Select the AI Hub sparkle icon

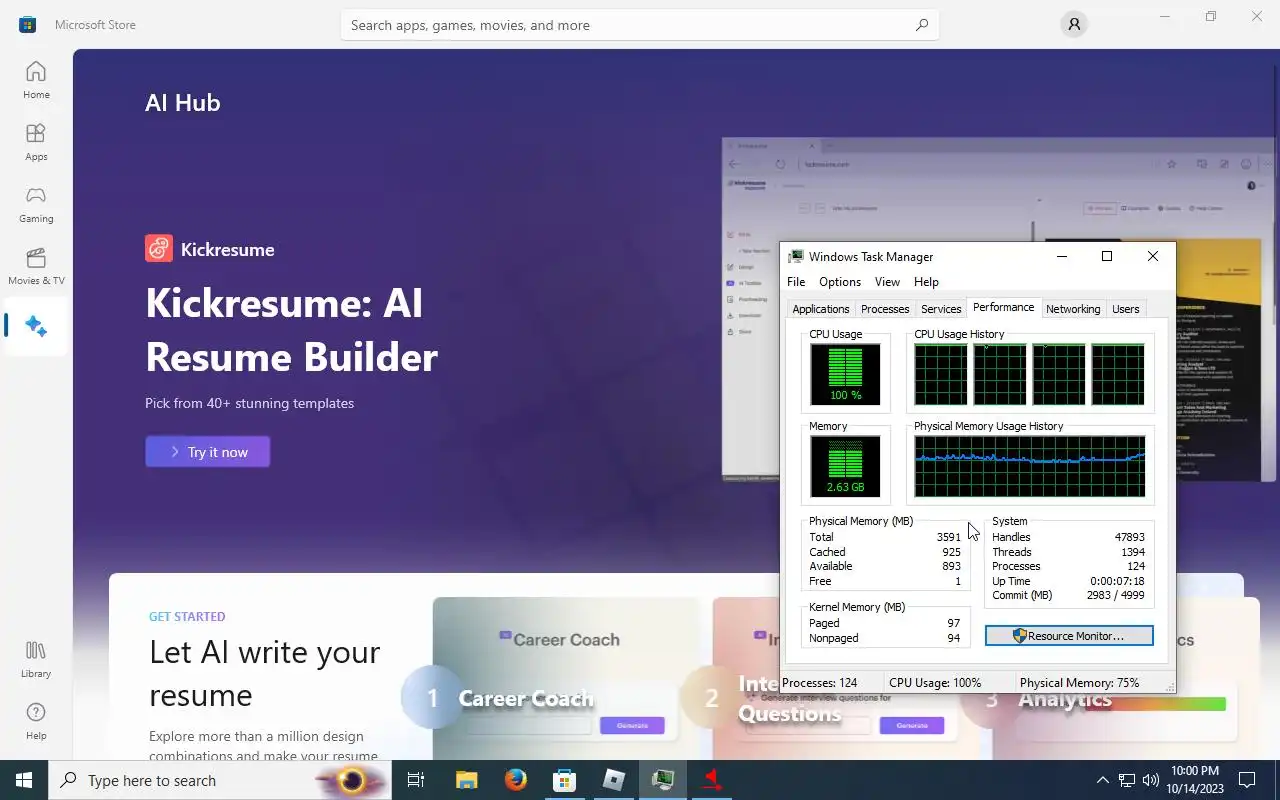36,326
